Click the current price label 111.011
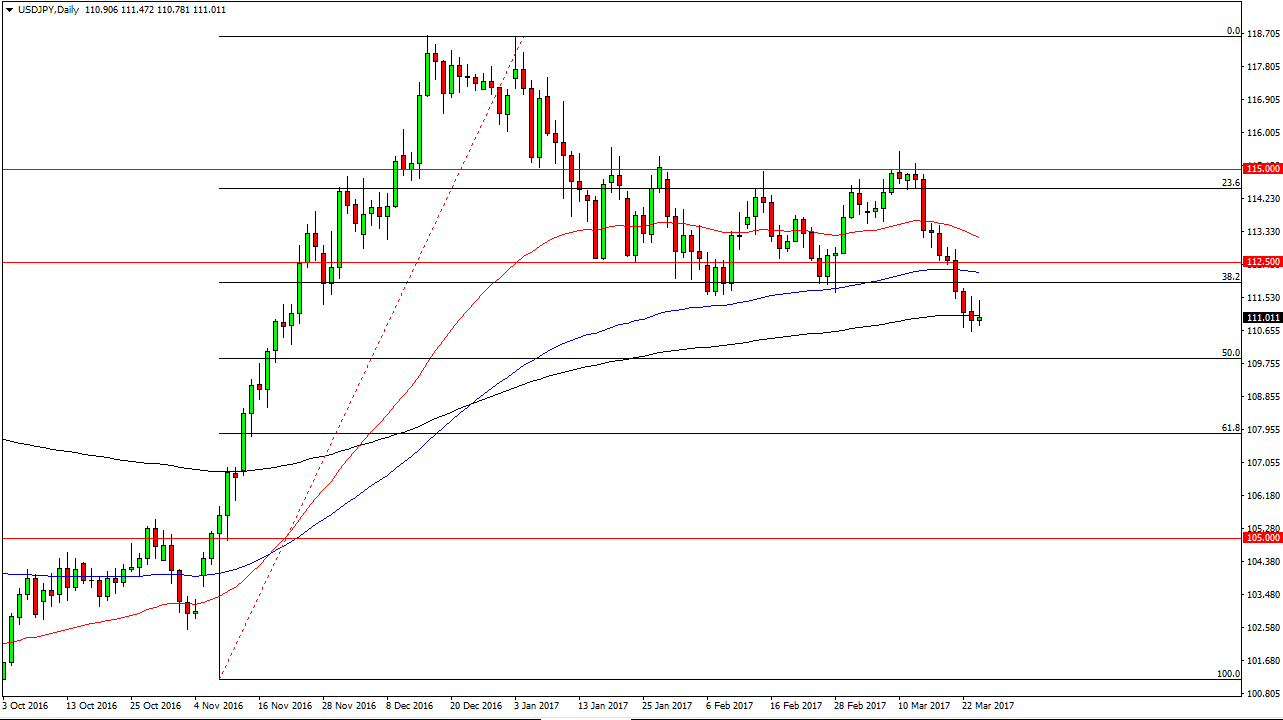 pos(1262,318)
